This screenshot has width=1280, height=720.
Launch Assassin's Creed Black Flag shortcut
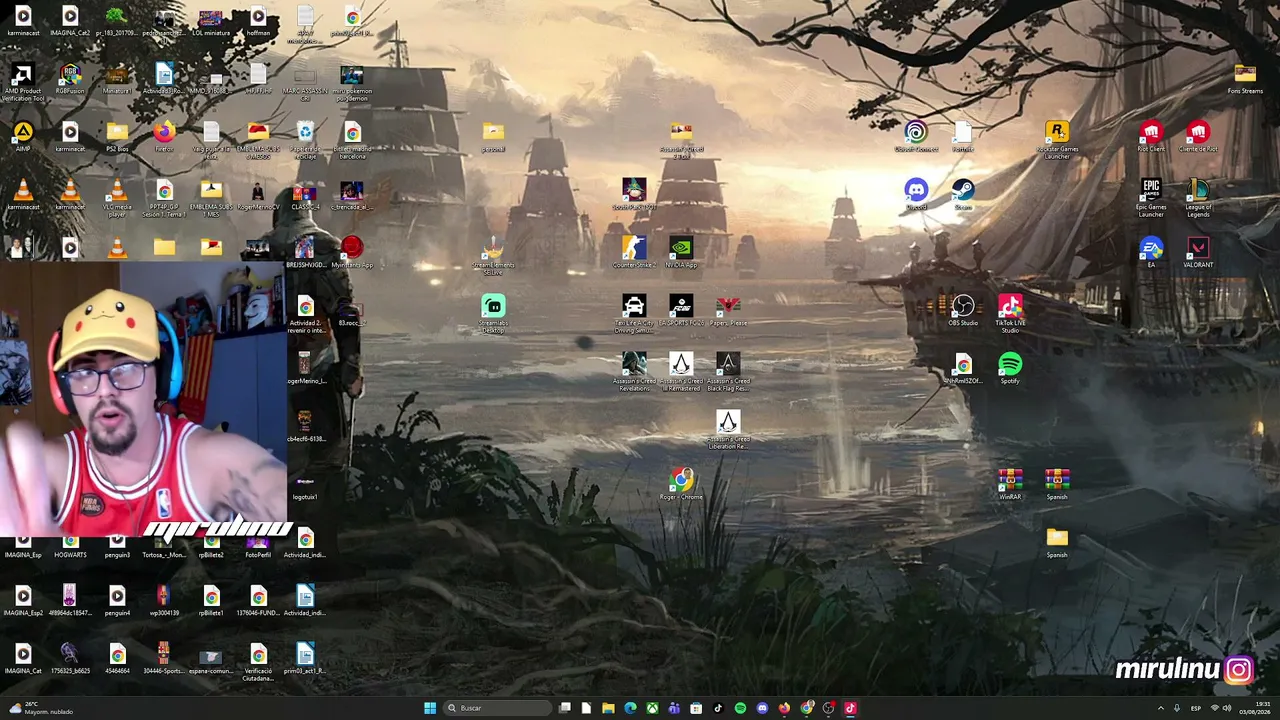click(x=728, y=372)
